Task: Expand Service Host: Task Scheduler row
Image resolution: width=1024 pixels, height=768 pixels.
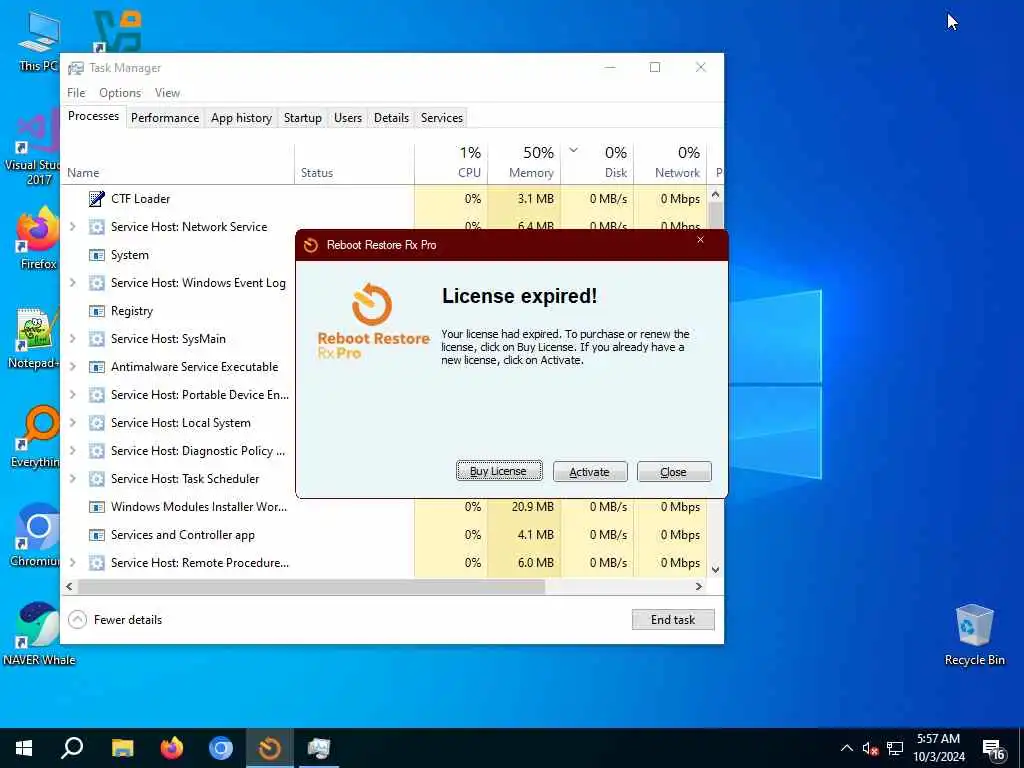Action: click(72, 479)
